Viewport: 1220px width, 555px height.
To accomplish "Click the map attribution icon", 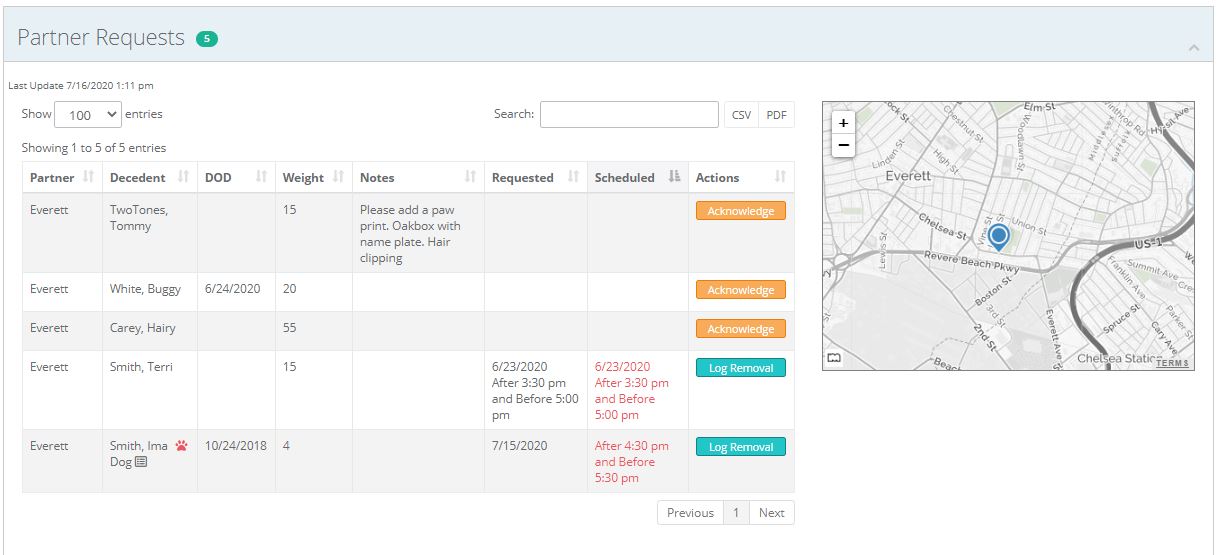I will pyautogui.click(x=835, y=358).
